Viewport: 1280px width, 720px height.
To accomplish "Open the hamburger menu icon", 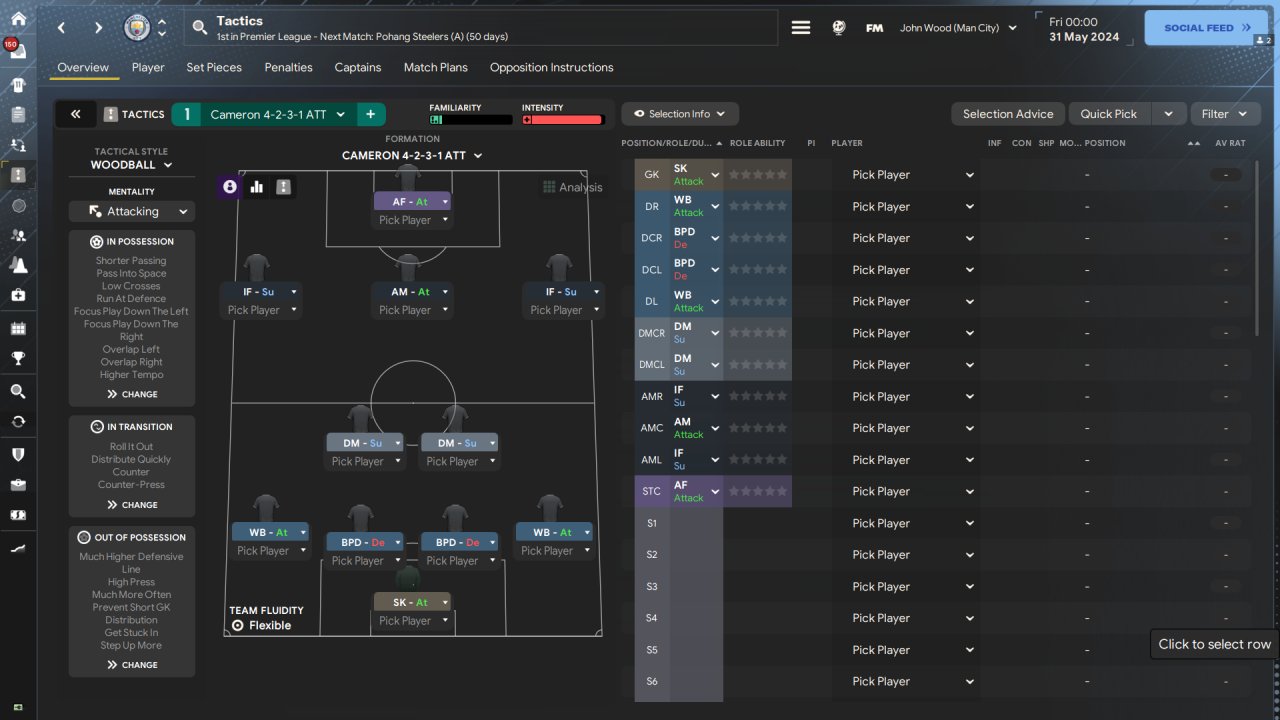I will [801, 28].
